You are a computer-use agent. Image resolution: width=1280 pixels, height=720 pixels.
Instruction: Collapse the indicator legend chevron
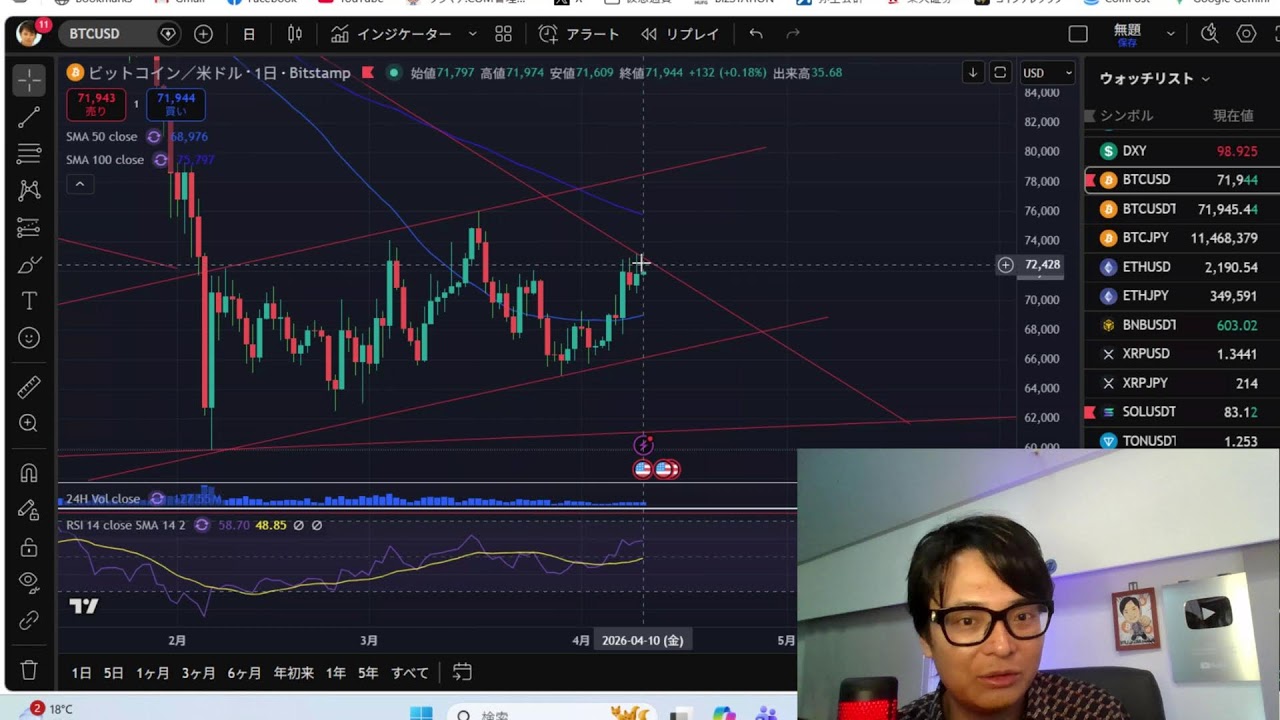tap(79, 184)
